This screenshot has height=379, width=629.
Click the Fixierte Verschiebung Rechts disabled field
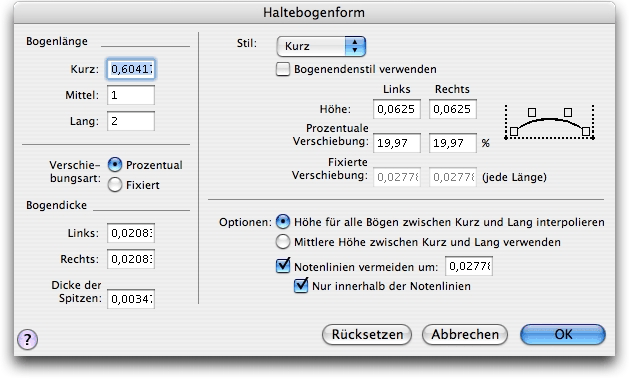(453, 177)
